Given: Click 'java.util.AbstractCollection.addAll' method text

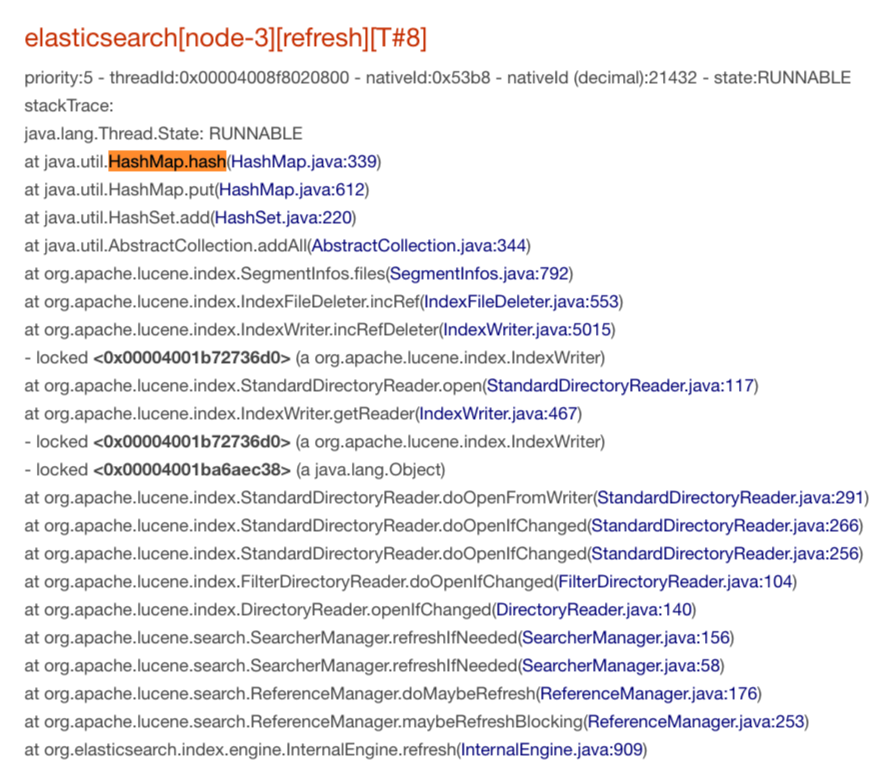Looking at the screenshot, I should click(176, 246).
